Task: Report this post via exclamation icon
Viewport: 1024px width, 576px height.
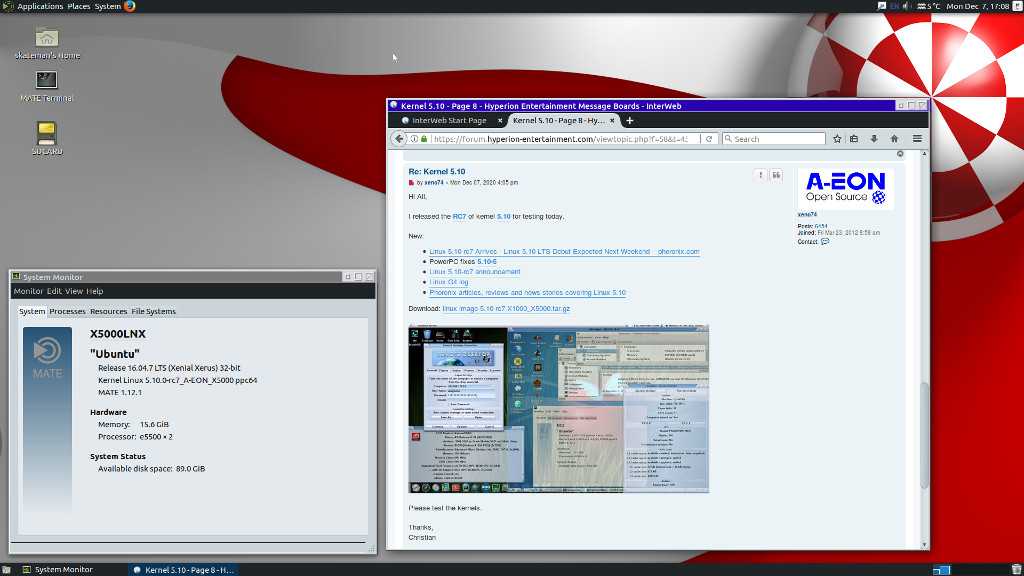Action: point(760,174)
